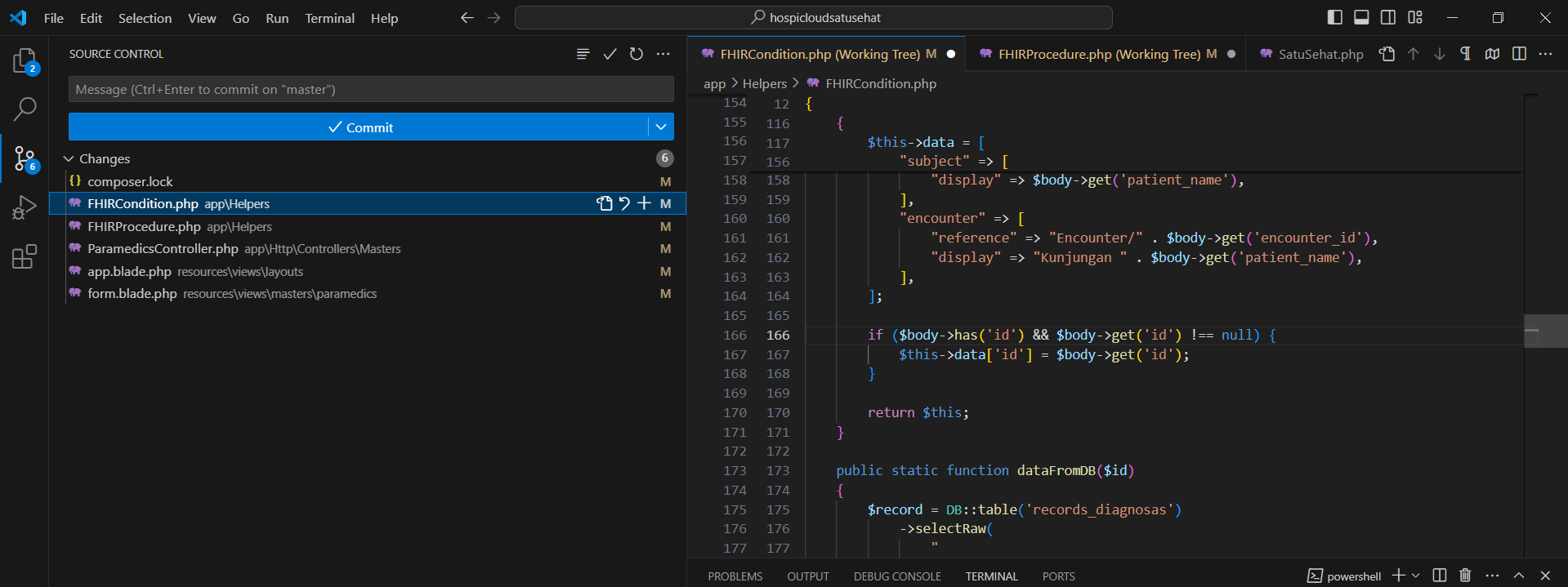The height and width of the screenshot is (587, 1568).
Task: Stage changes for FHIRCondition.php with plus icon
Action: tap(645, 203)
